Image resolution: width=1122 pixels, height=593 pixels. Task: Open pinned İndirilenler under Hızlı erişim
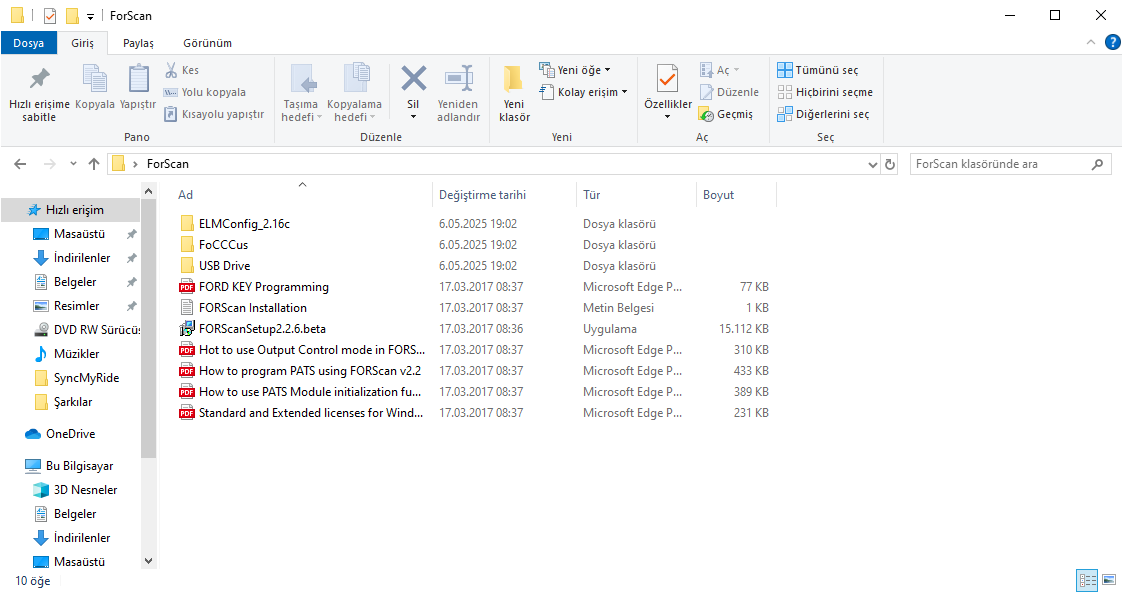pyautogui.click(x=82, y=258)
